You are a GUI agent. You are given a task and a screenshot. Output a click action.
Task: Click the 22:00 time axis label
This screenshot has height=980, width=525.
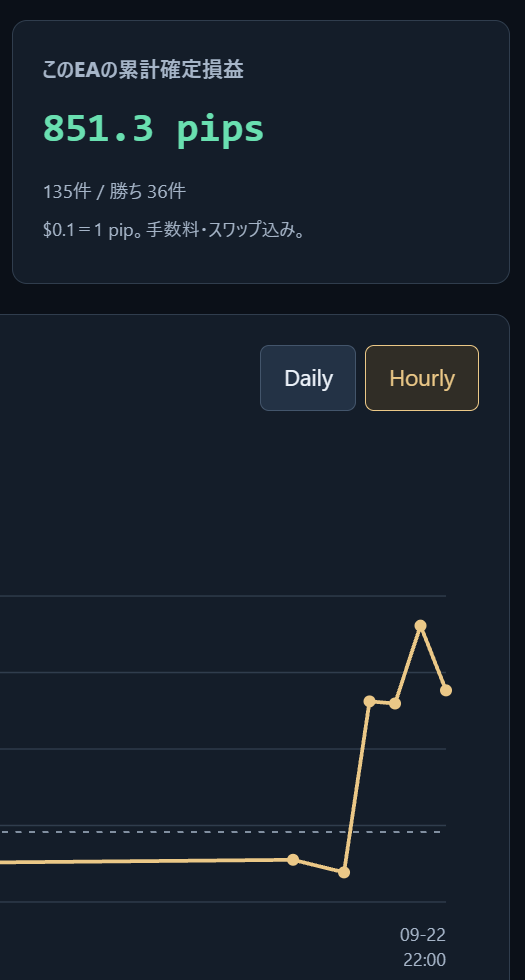point(424,960)
